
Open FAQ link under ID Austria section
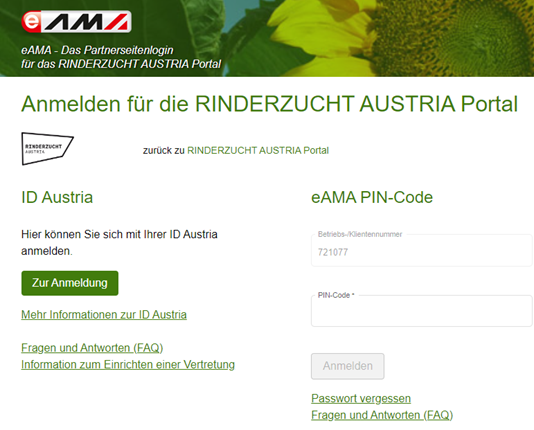tap(92, 348)
